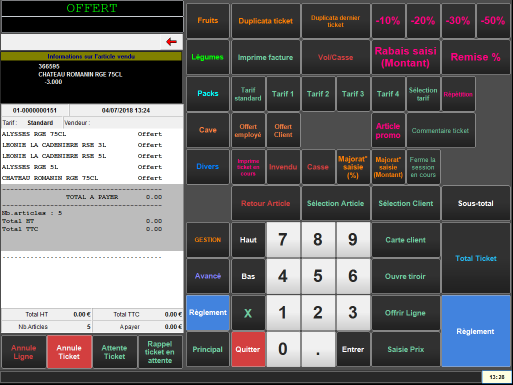This screenshot has width=513, height=385.
Task: Select the CHATEAU ROMANIN RGE 75CL ticket line
Action: [92, 178]
